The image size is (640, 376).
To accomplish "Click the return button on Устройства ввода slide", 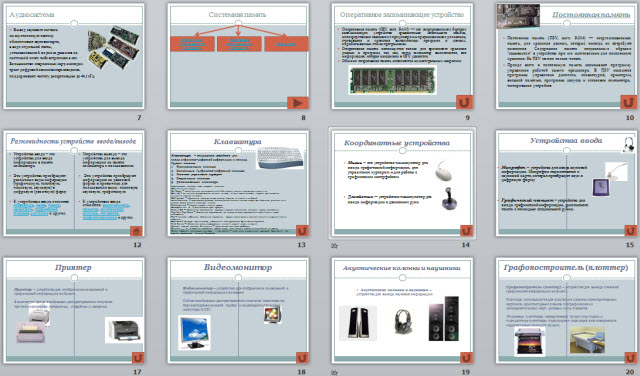I will pos(630,231).
